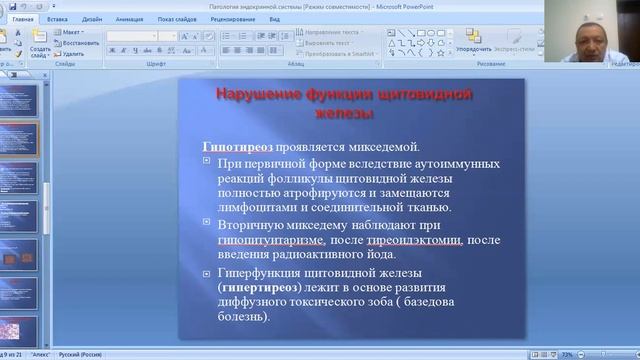Pick the font color A button

(x=203, y=50)
